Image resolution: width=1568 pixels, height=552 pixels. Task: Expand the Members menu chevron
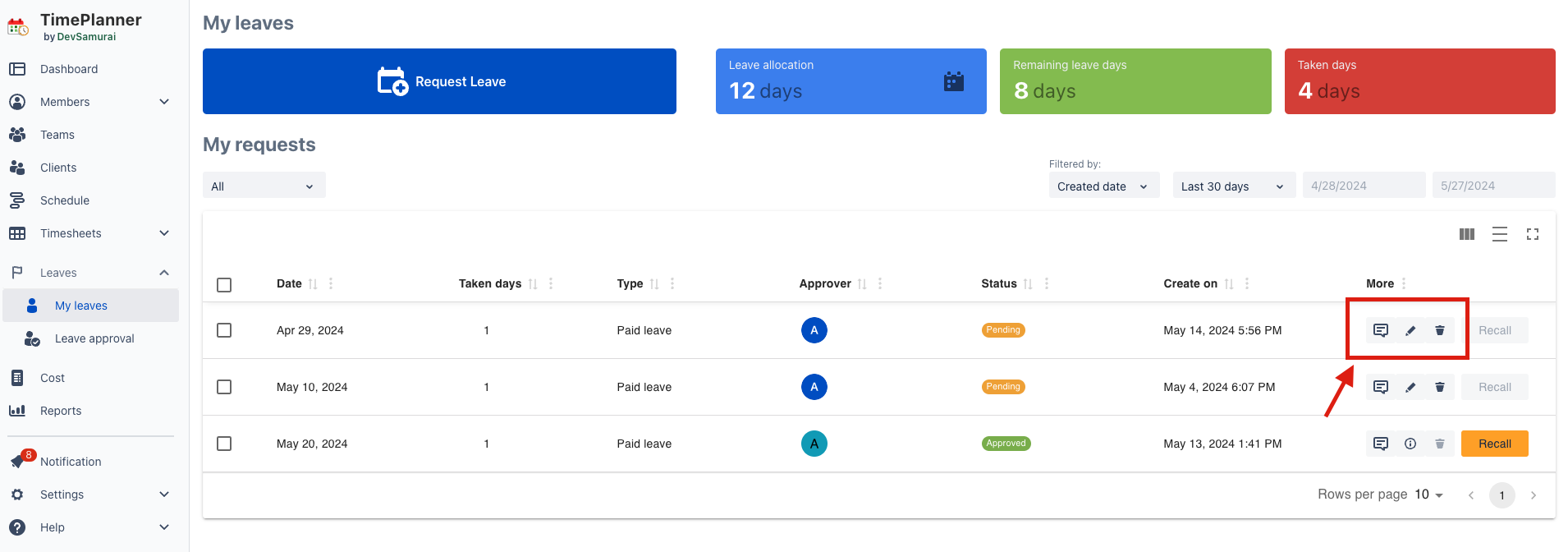[164, 102]
